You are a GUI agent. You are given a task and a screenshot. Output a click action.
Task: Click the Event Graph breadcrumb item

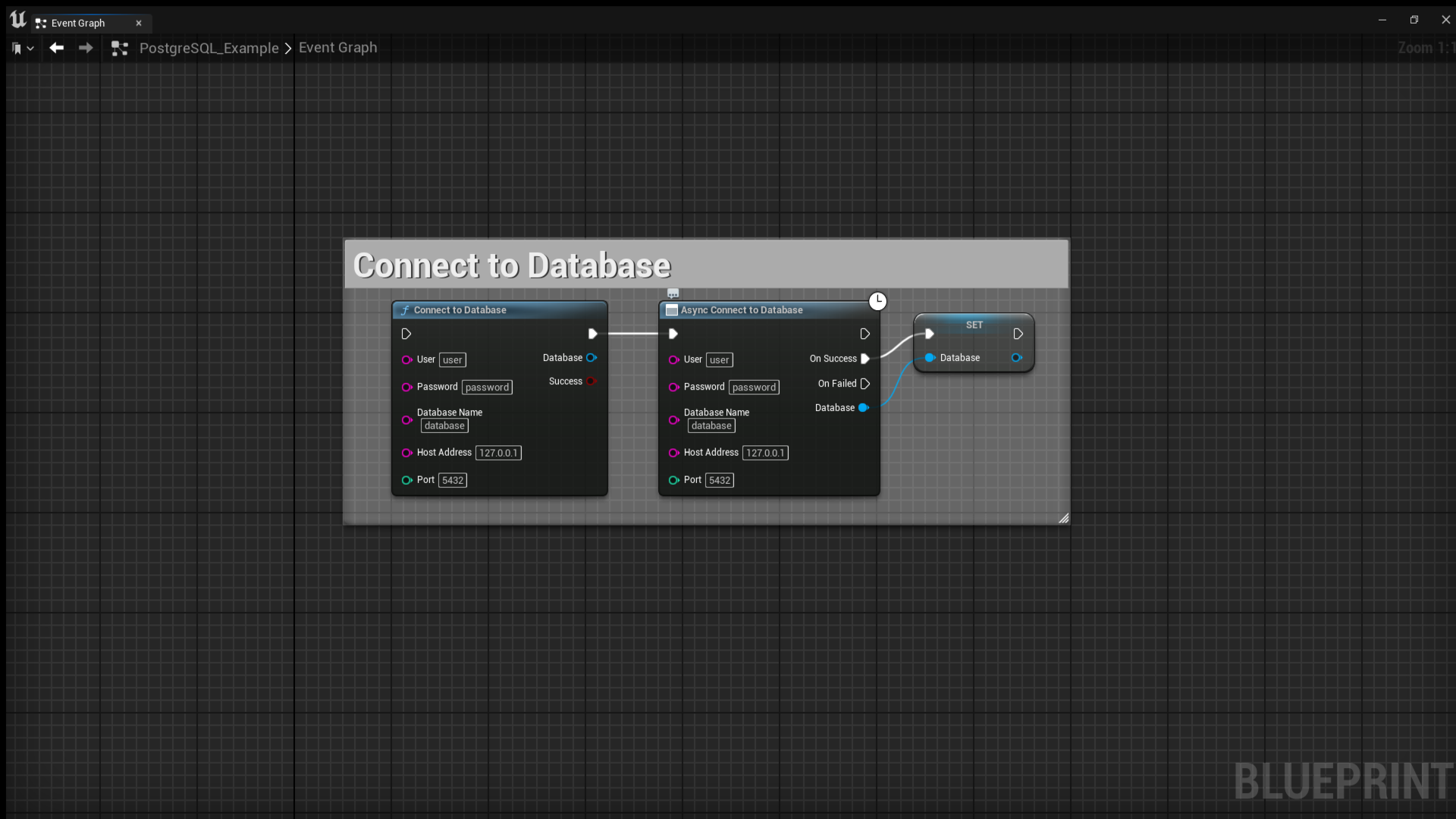coord(337,47)
